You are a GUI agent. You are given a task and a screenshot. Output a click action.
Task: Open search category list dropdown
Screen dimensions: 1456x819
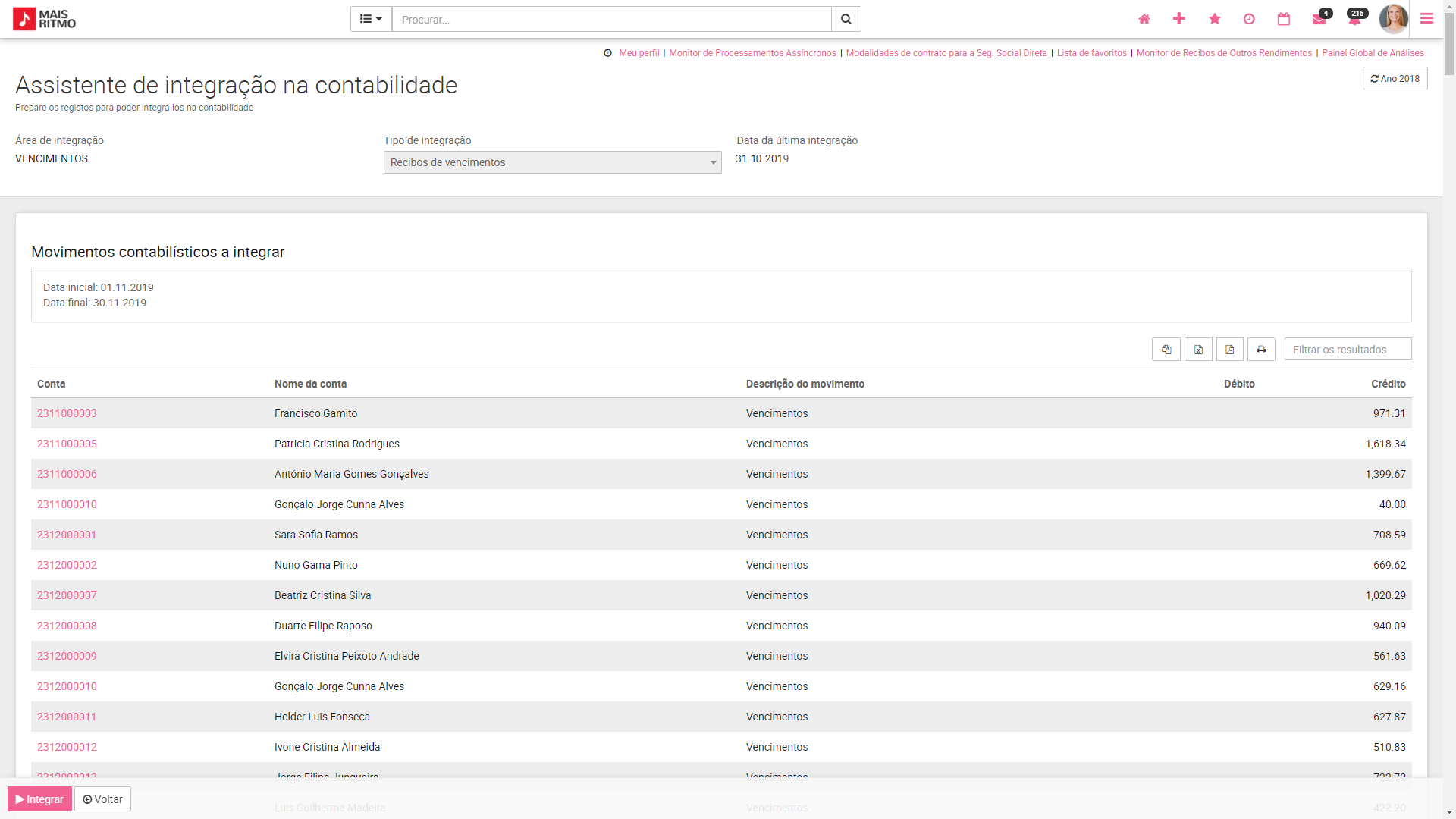point(371,19)
